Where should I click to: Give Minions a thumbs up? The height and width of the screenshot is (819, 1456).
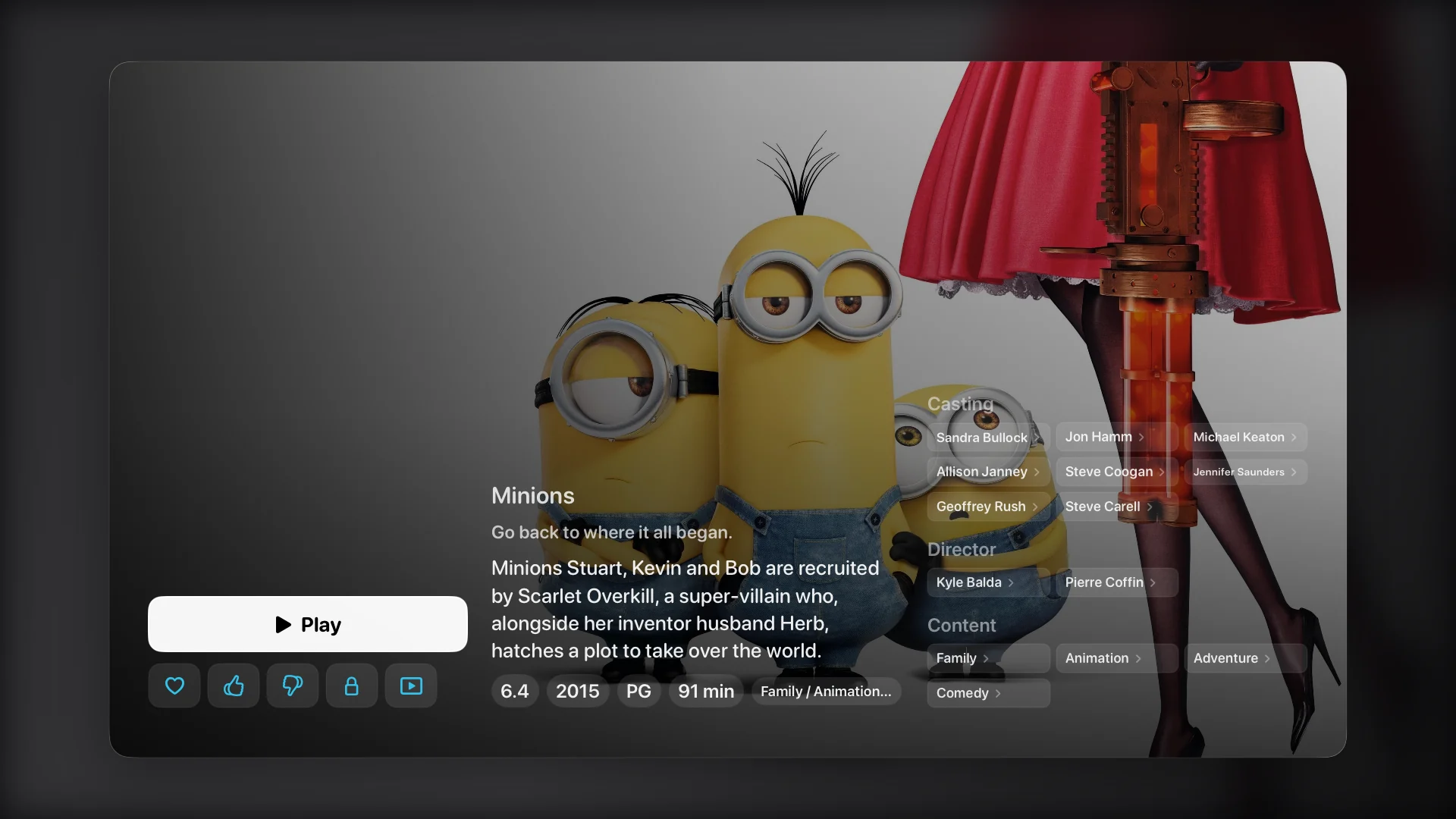click(234, 686)
